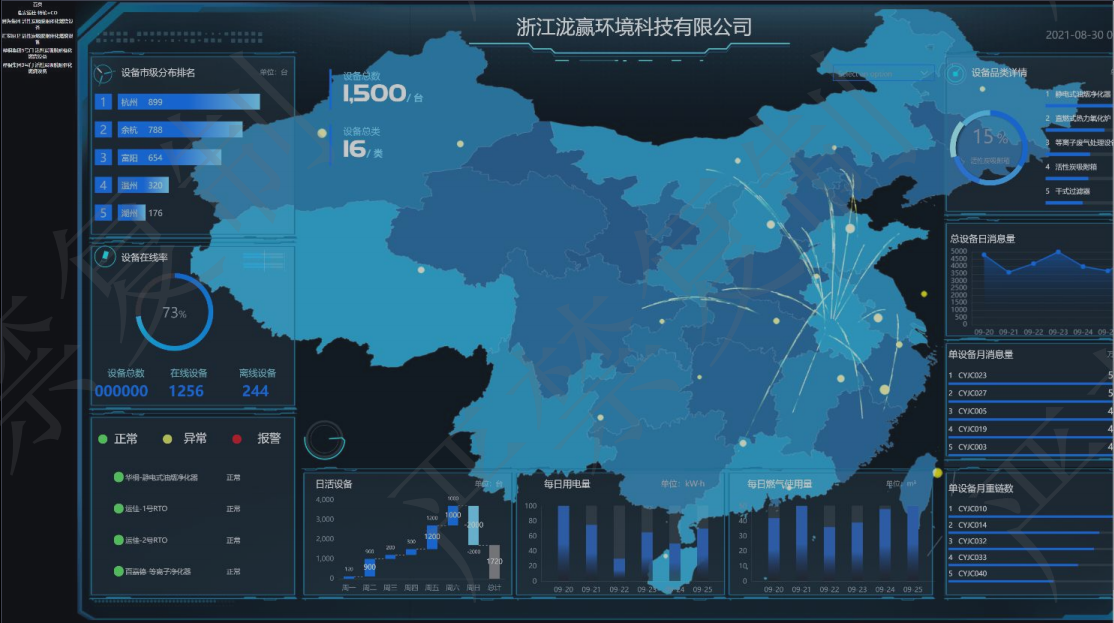Click the yellow 异常 legend dot
The width and height of the screenshot is (1114, 623).
(168, 439)
